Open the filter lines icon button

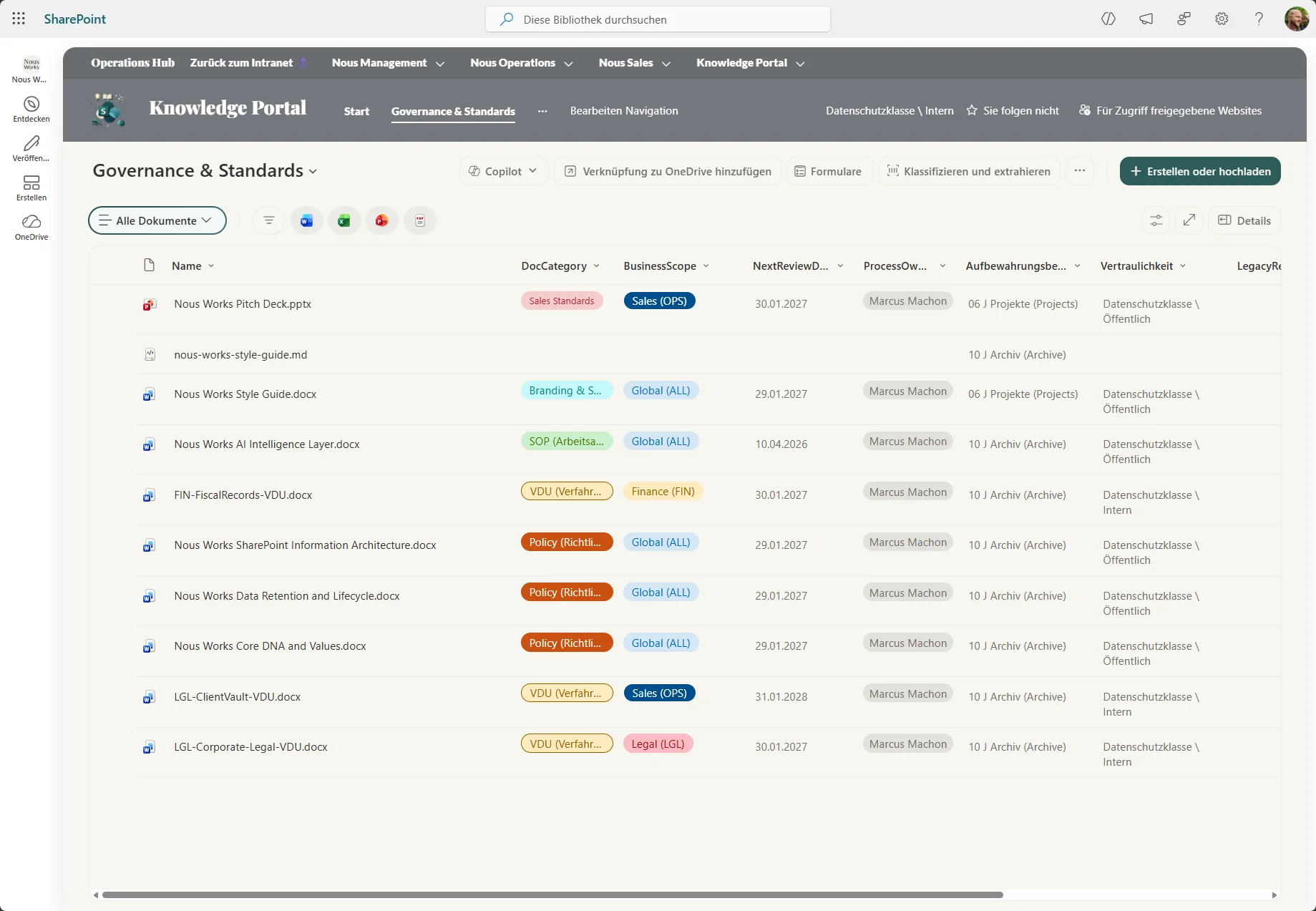coord(269,220)
